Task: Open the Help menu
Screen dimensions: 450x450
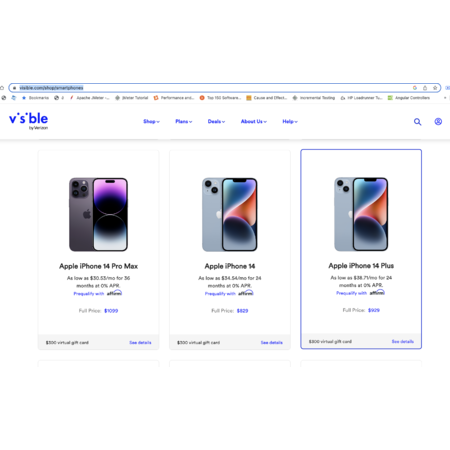Action: coord(290,121)
